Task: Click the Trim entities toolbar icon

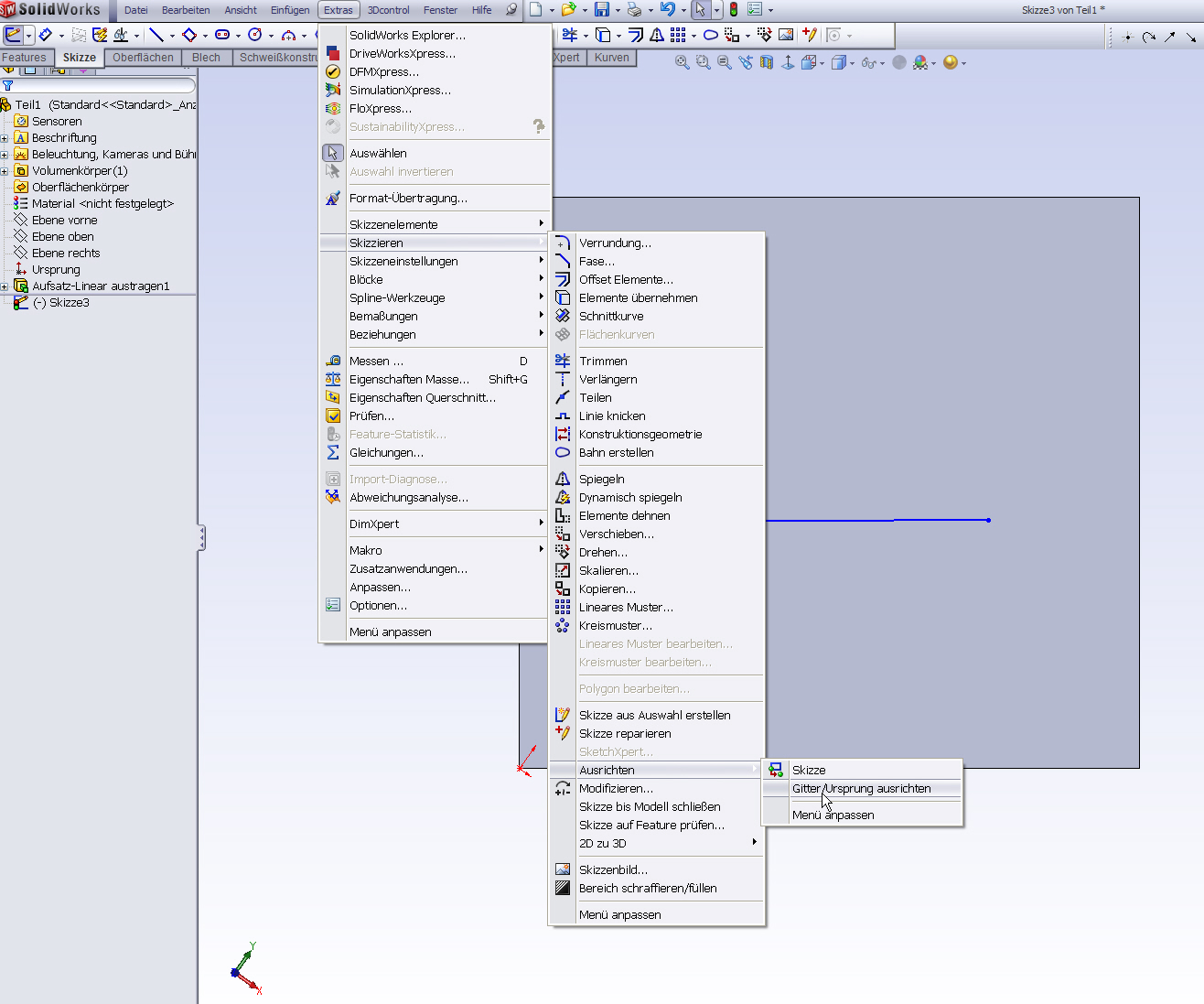Action: (x=570, y=35)
